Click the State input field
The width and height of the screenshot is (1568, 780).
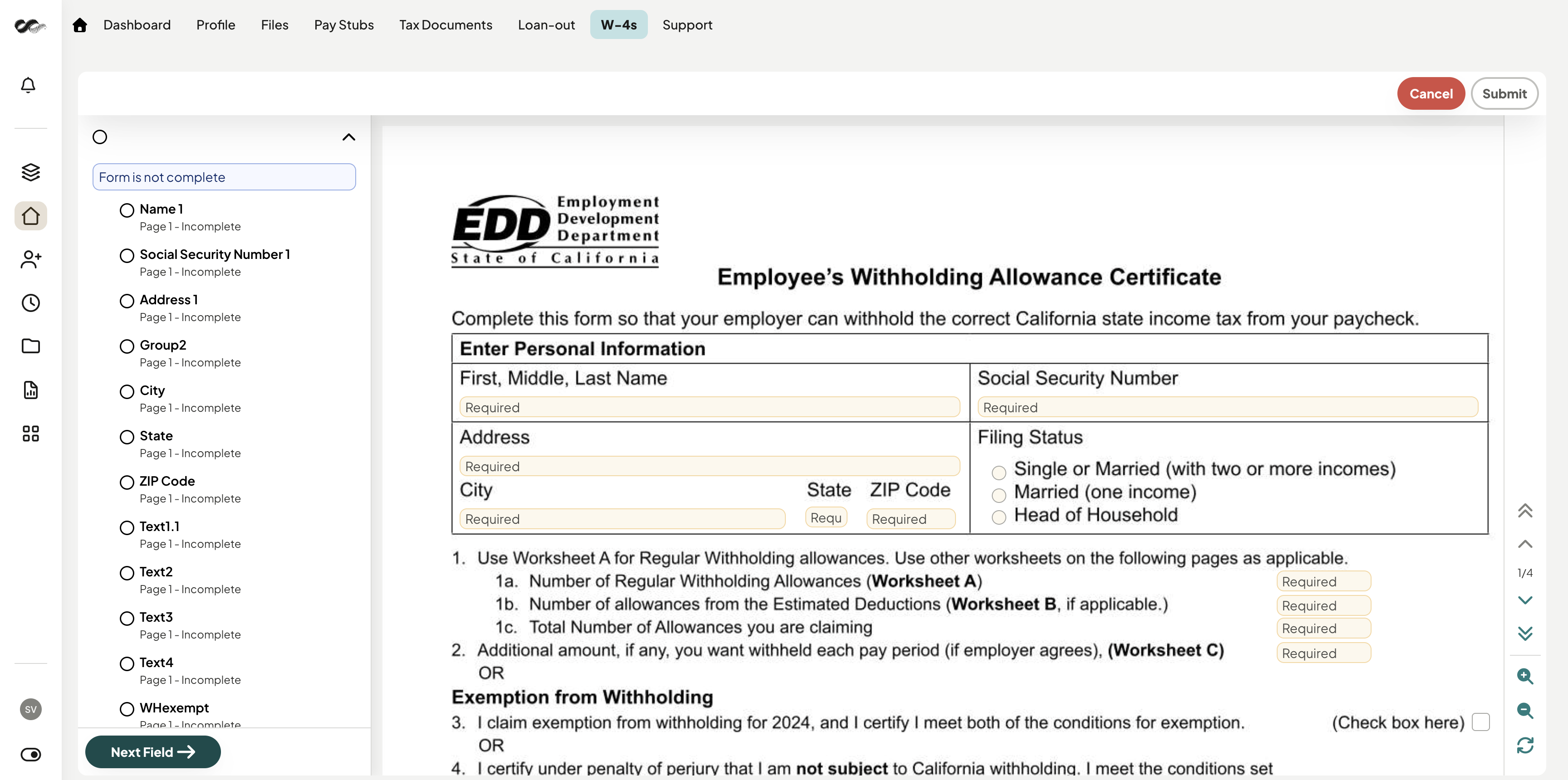[x=826, y=517]
